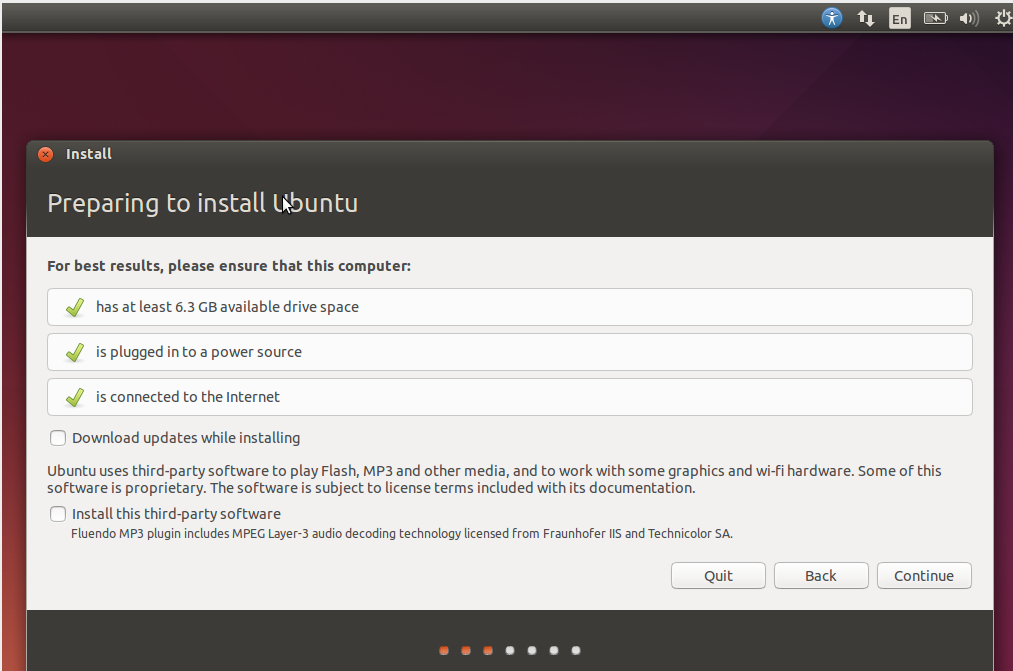Image resolution: width=1013 pixels, height=671 pixels.
Task: Click the third-party software description paragraph
Action: pyautogui.click(x=494, y=479)
